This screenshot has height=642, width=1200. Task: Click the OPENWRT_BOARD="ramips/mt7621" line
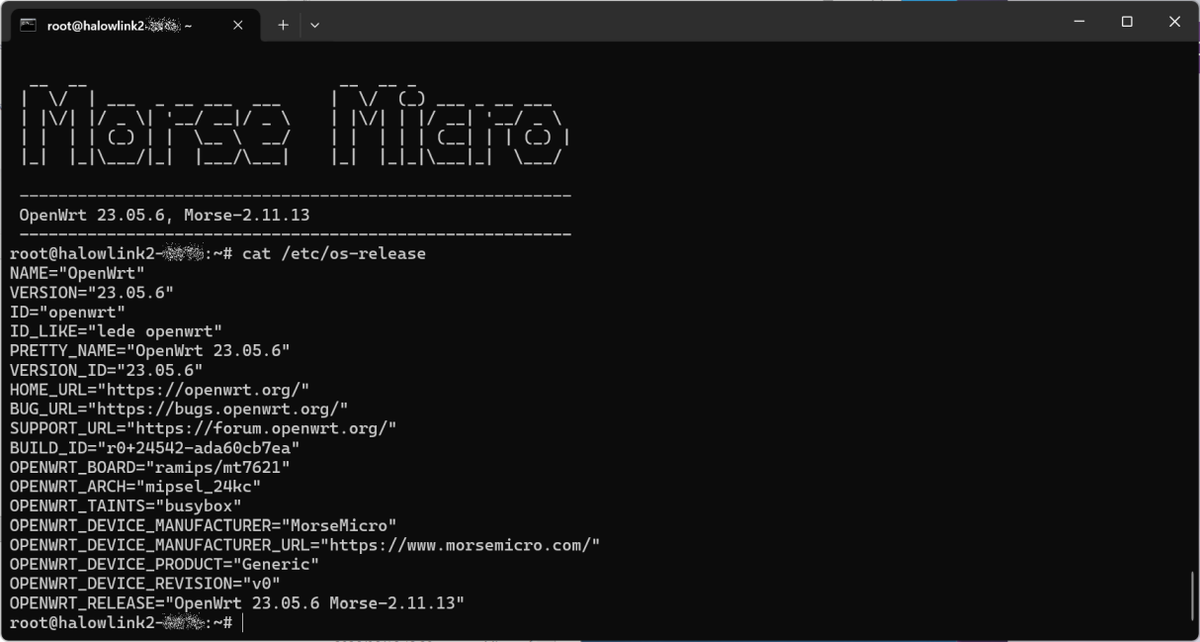coord(150,467)
